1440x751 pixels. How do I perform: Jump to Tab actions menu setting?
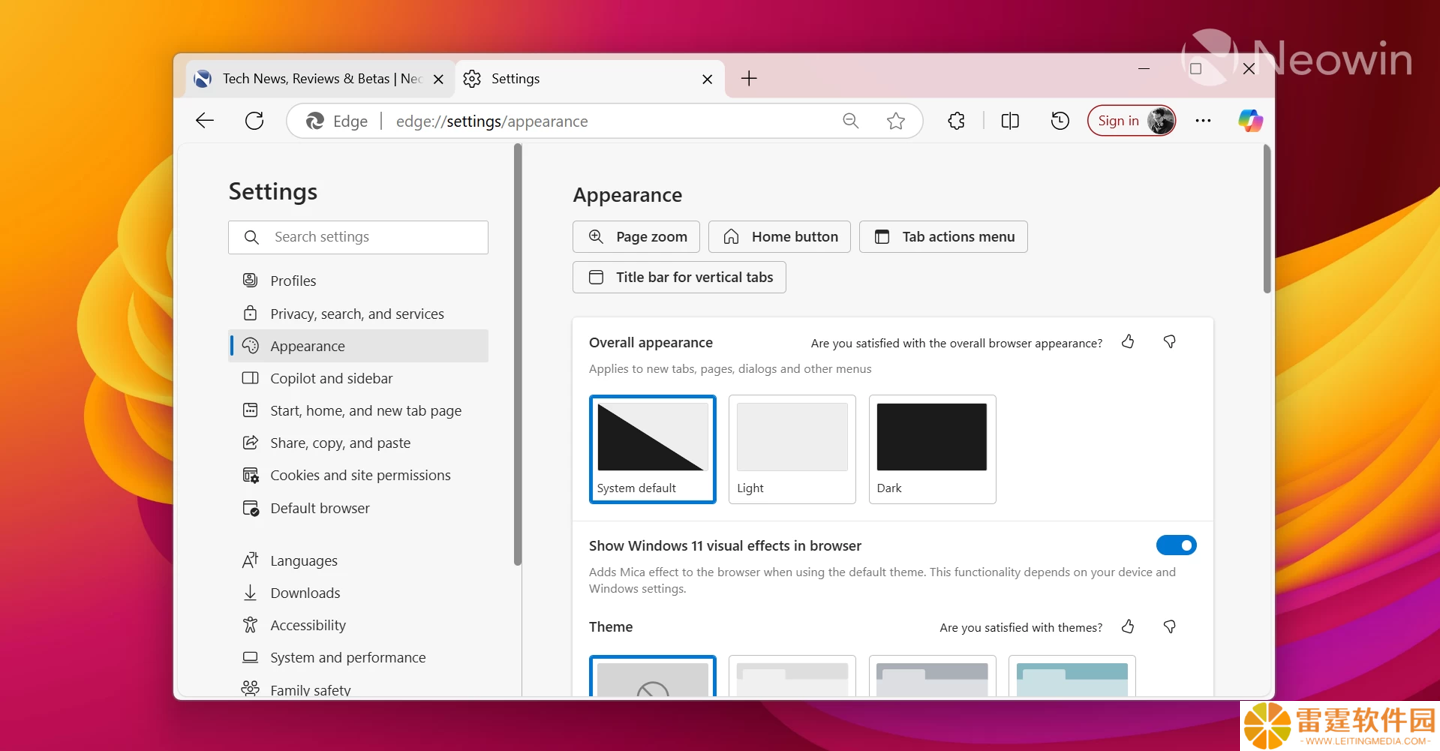[943, 237]
